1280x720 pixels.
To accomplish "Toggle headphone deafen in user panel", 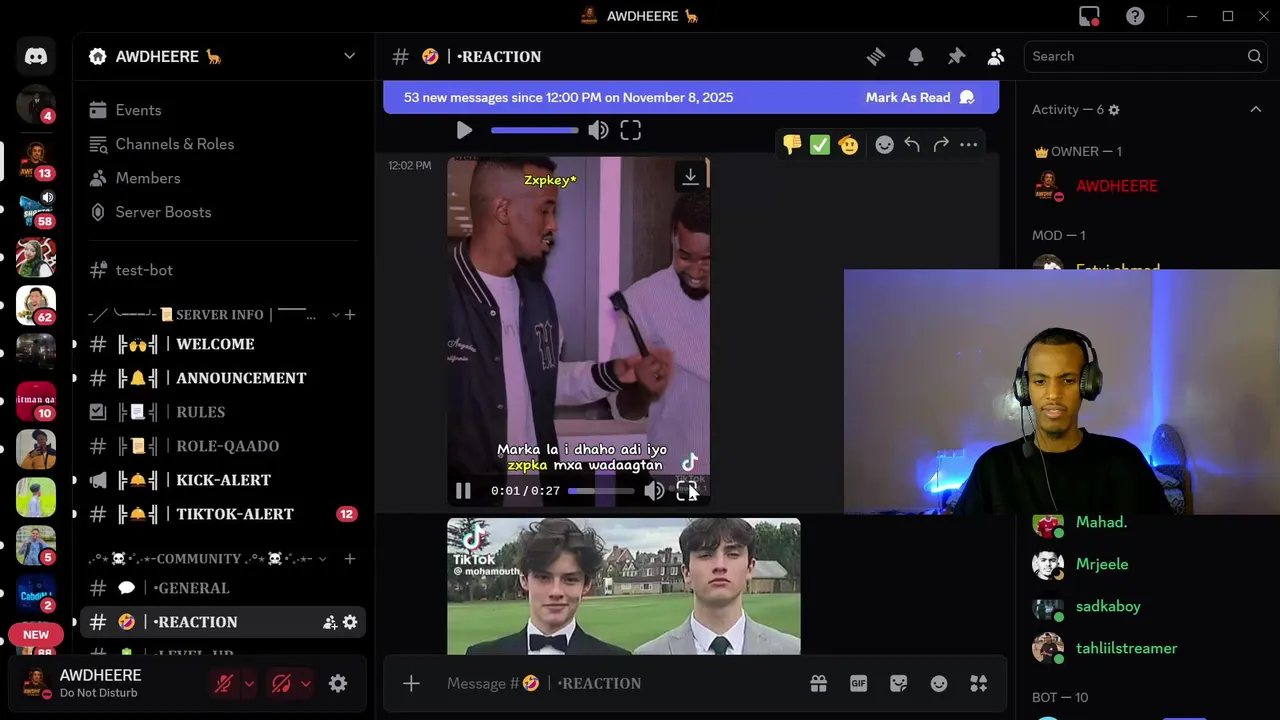I will pyautogui.click(x=281, y=684).
